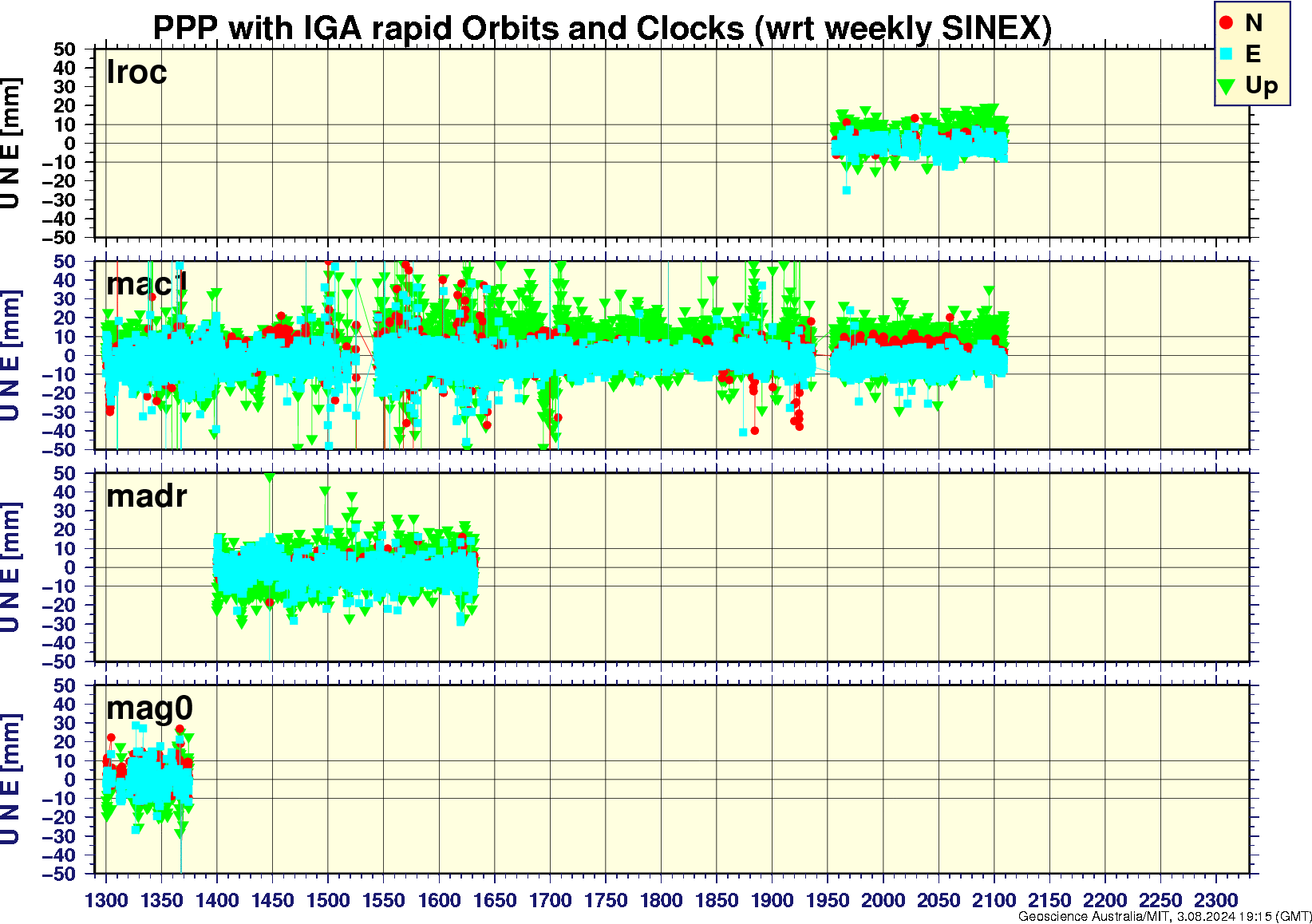
Task: Click the 'madr' station label
Action: click(147, 496)
